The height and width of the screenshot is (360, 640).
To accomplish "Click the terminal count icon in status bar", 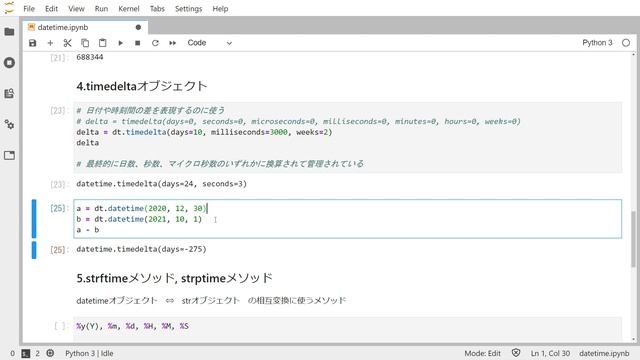I will click(26, 353).
